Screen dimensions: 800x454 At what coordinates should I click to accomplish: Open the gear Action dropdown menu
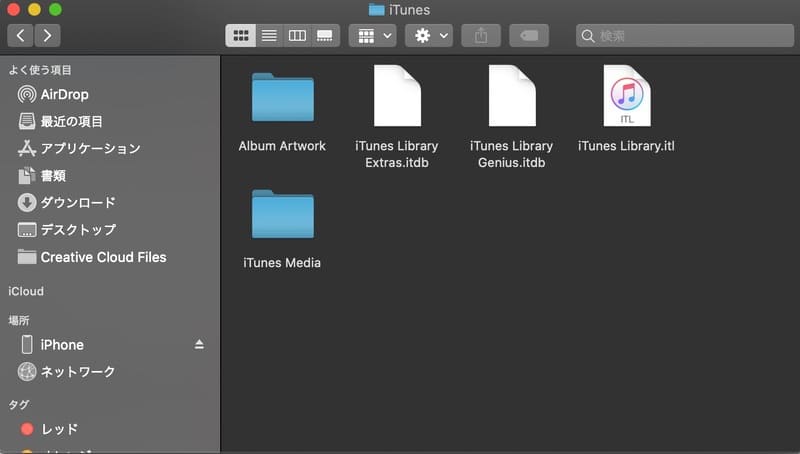(430, 35)
